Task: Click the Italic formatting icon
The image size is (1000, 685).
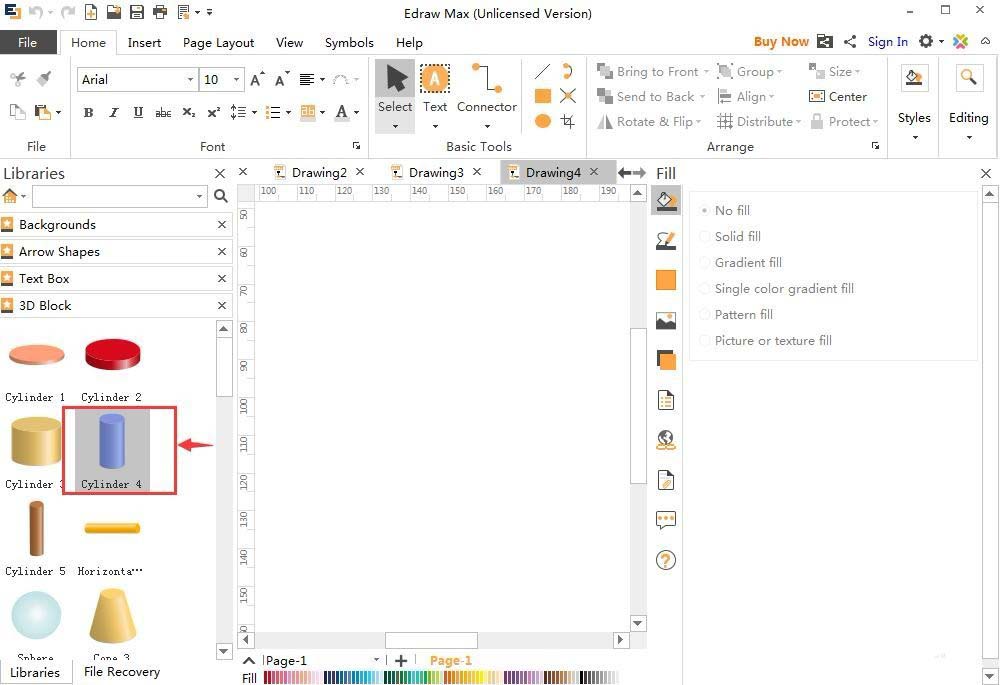Action: click(113, 113)
